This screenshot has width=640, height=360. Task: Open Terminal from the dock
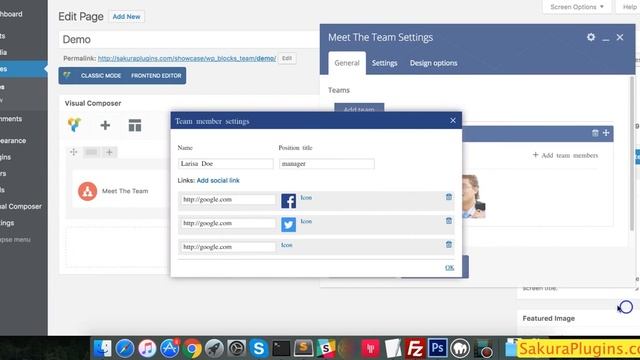[x=281, y=349]
